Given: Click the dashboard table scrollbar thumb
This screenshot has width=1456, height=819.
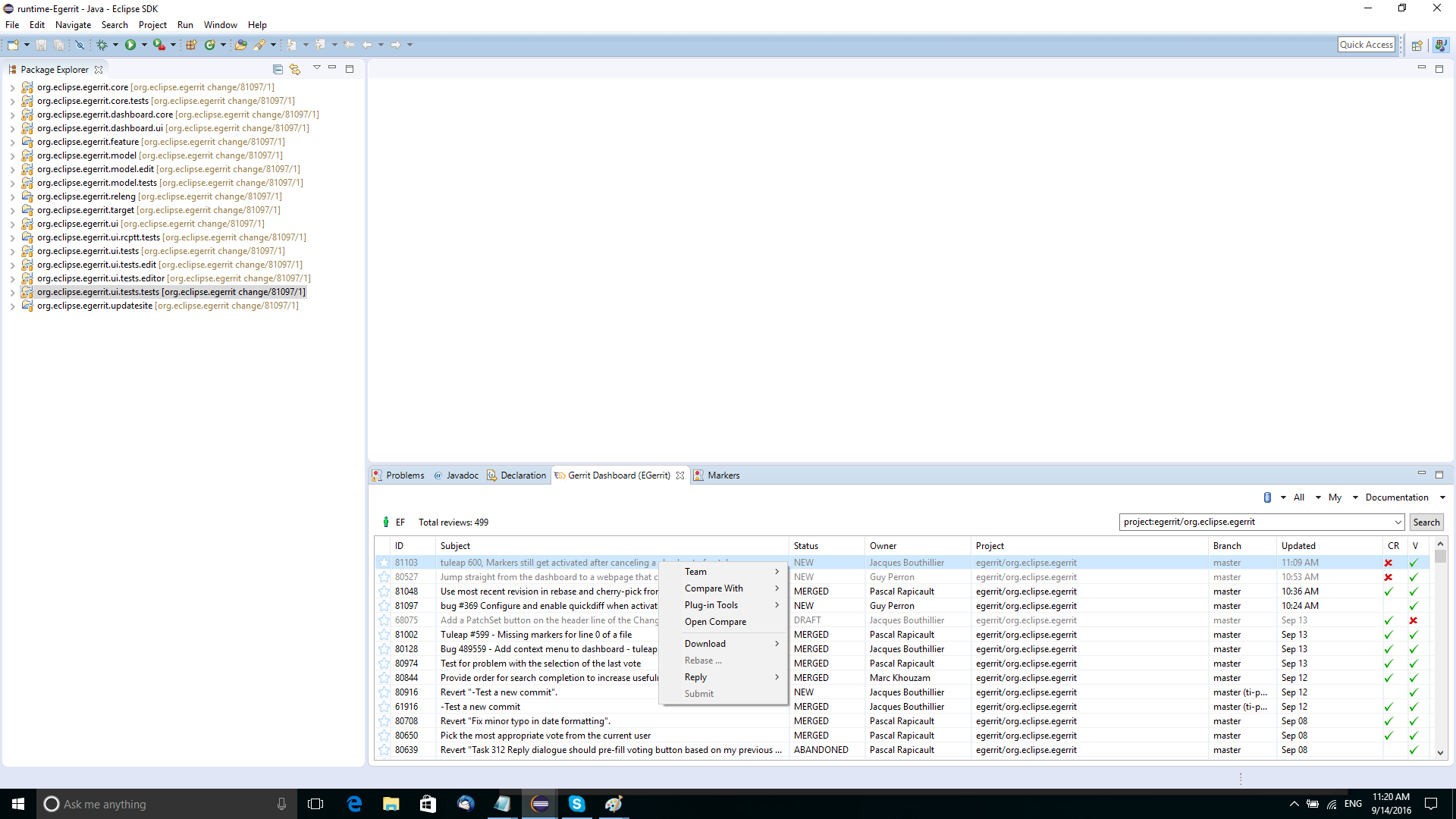Looking at the screenshot, I should 1440,557.
